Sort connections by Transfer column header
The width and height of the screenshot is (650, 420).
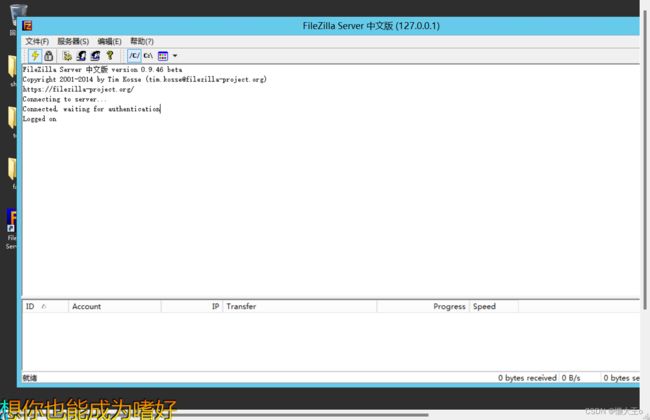click(300, 306)
